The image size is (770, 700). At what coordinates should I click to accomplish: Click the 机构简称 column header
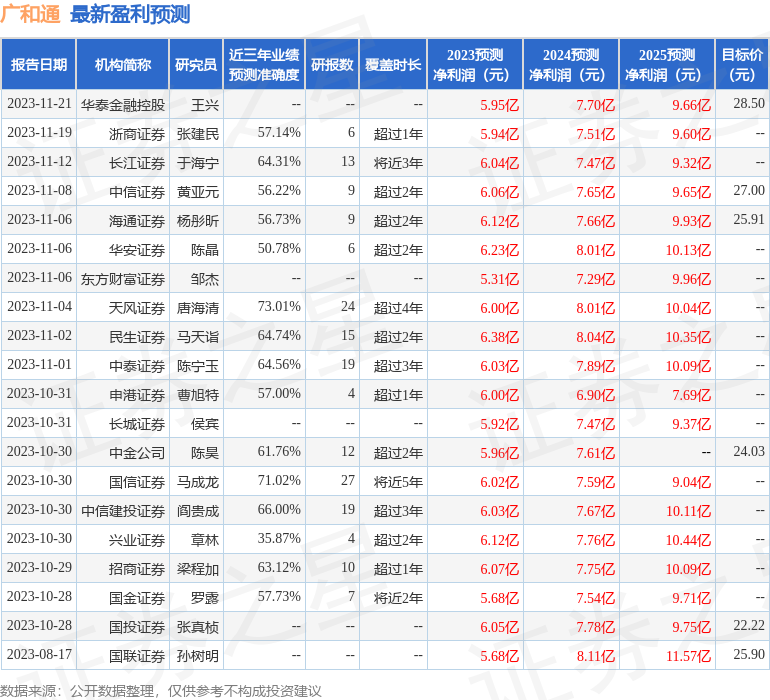[123, 64]
